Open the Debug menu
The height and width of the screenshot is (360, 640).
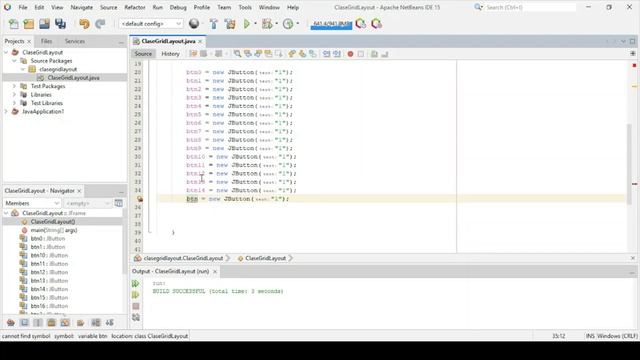[x=178, y=7]
